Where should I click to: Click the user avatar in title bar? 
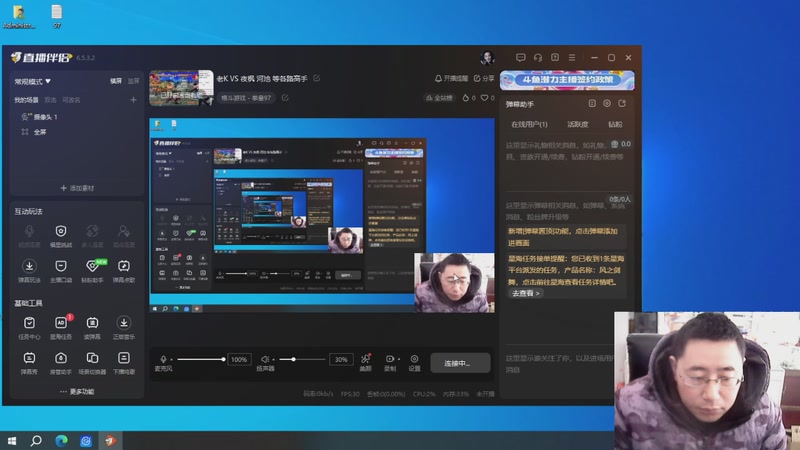pos(487,58)
